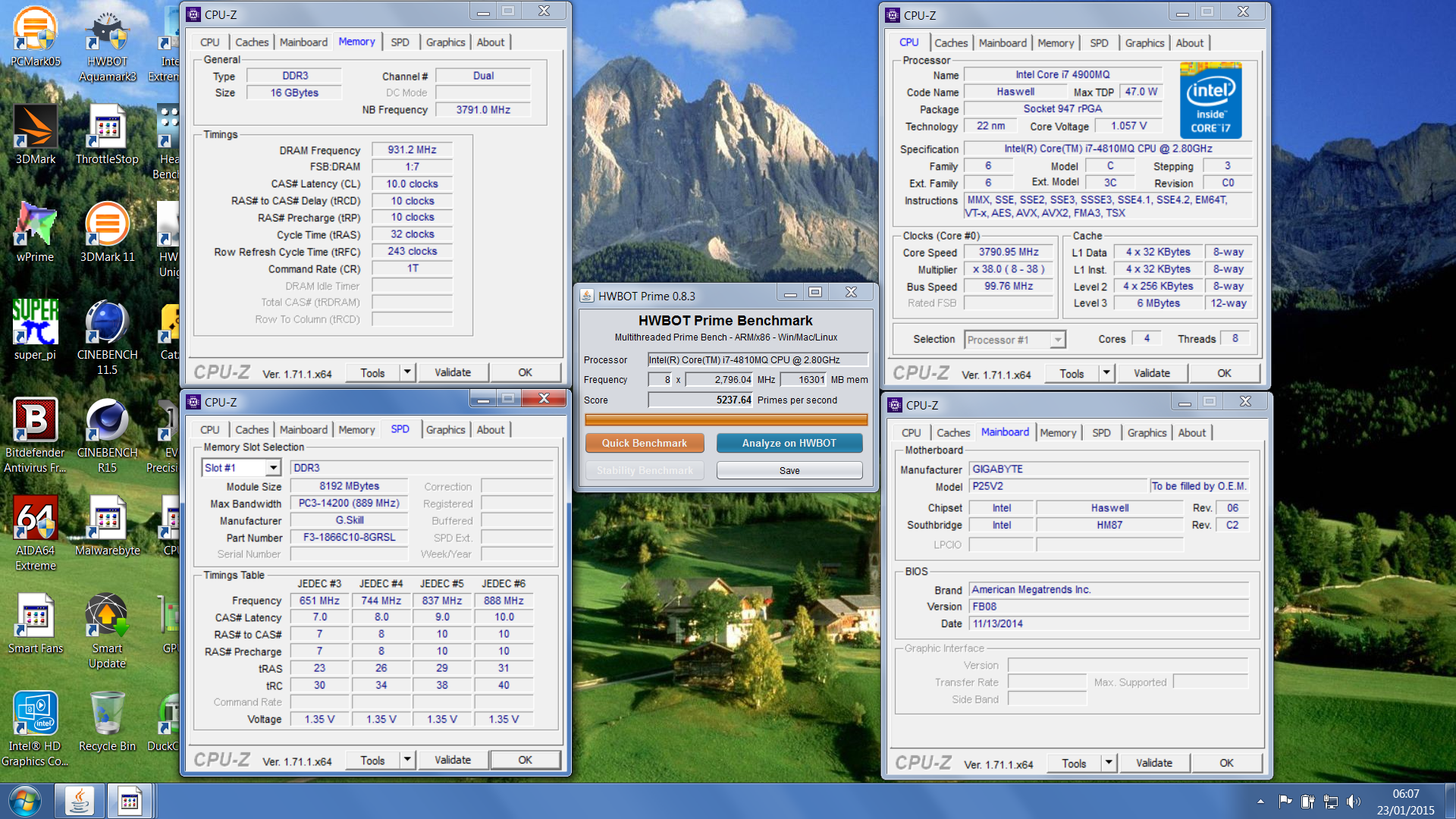Image resolution: width=1456 pixels, height=819 pixels.
Task: Click Save in HWBOT Prime
Action: point(789,470)
